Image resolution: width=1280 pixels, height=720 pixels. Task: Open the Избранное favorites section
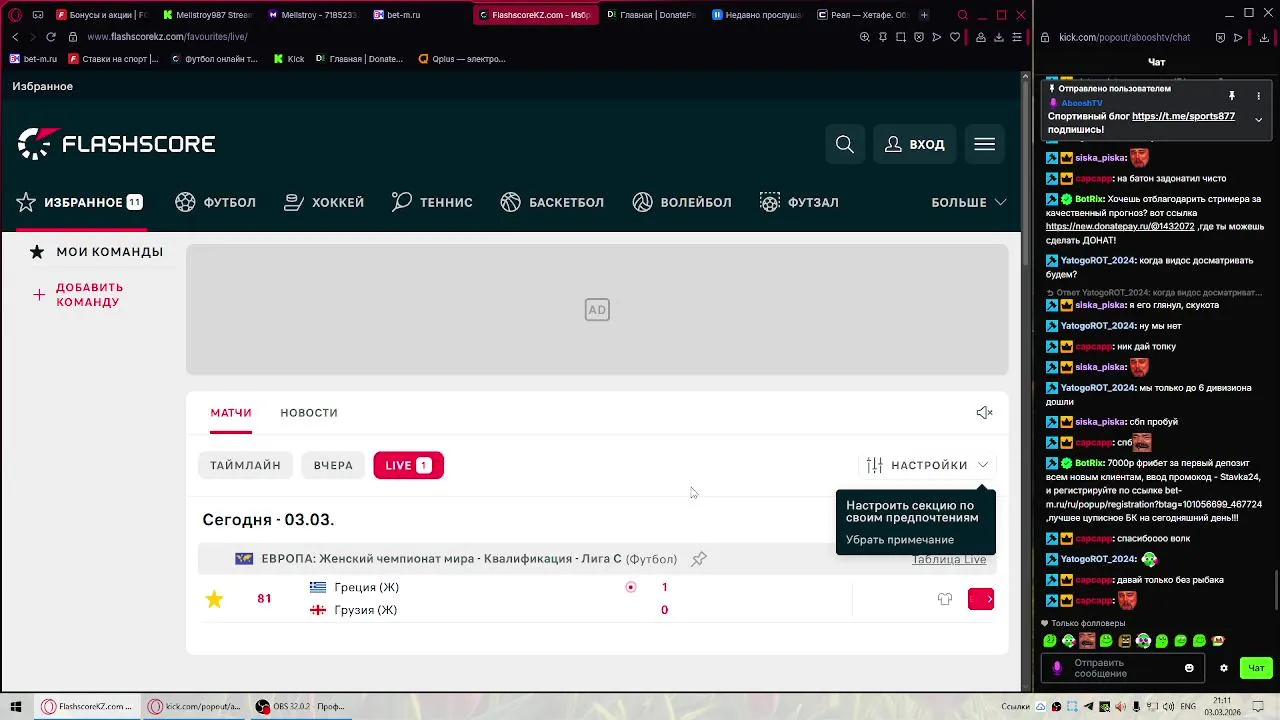tap(79, 202)
